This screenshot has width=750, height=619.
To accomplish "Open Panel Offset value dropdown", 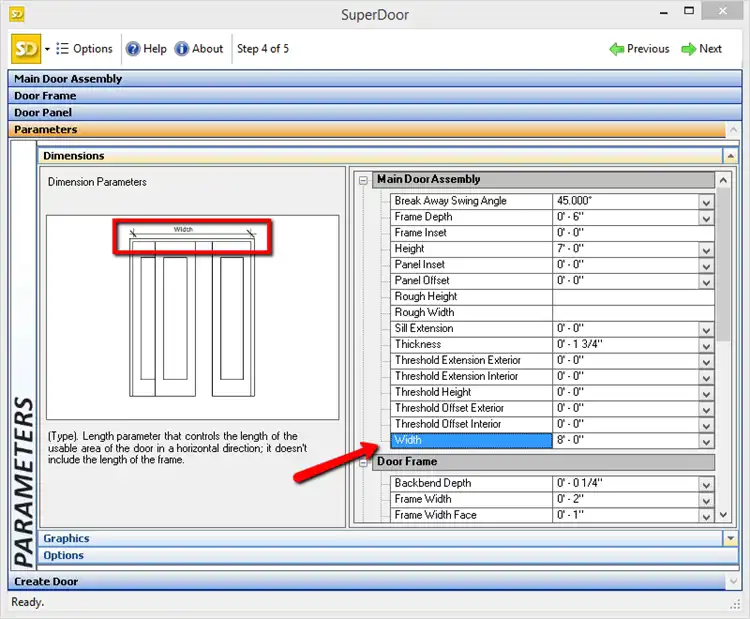I will point(706,281).
